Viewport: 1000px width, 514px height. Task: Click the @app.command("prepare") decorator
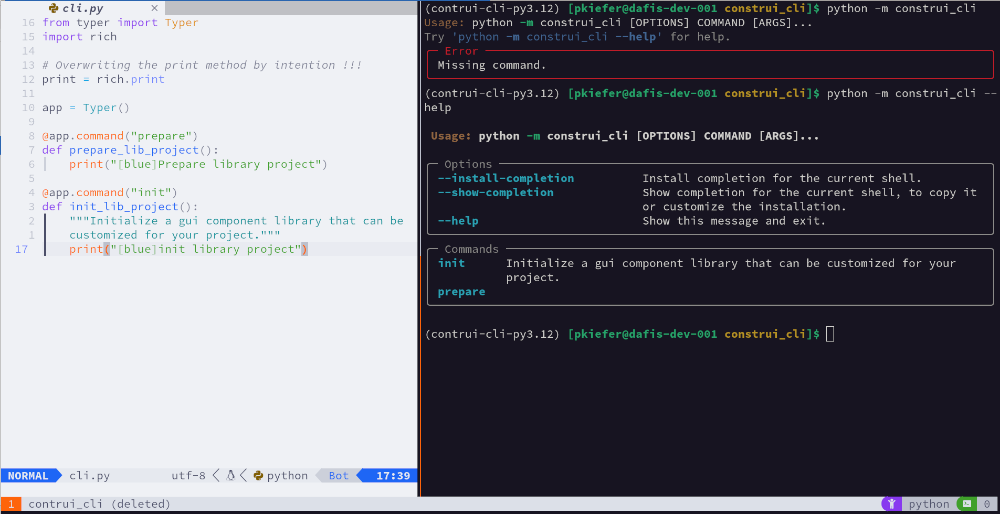120,136
